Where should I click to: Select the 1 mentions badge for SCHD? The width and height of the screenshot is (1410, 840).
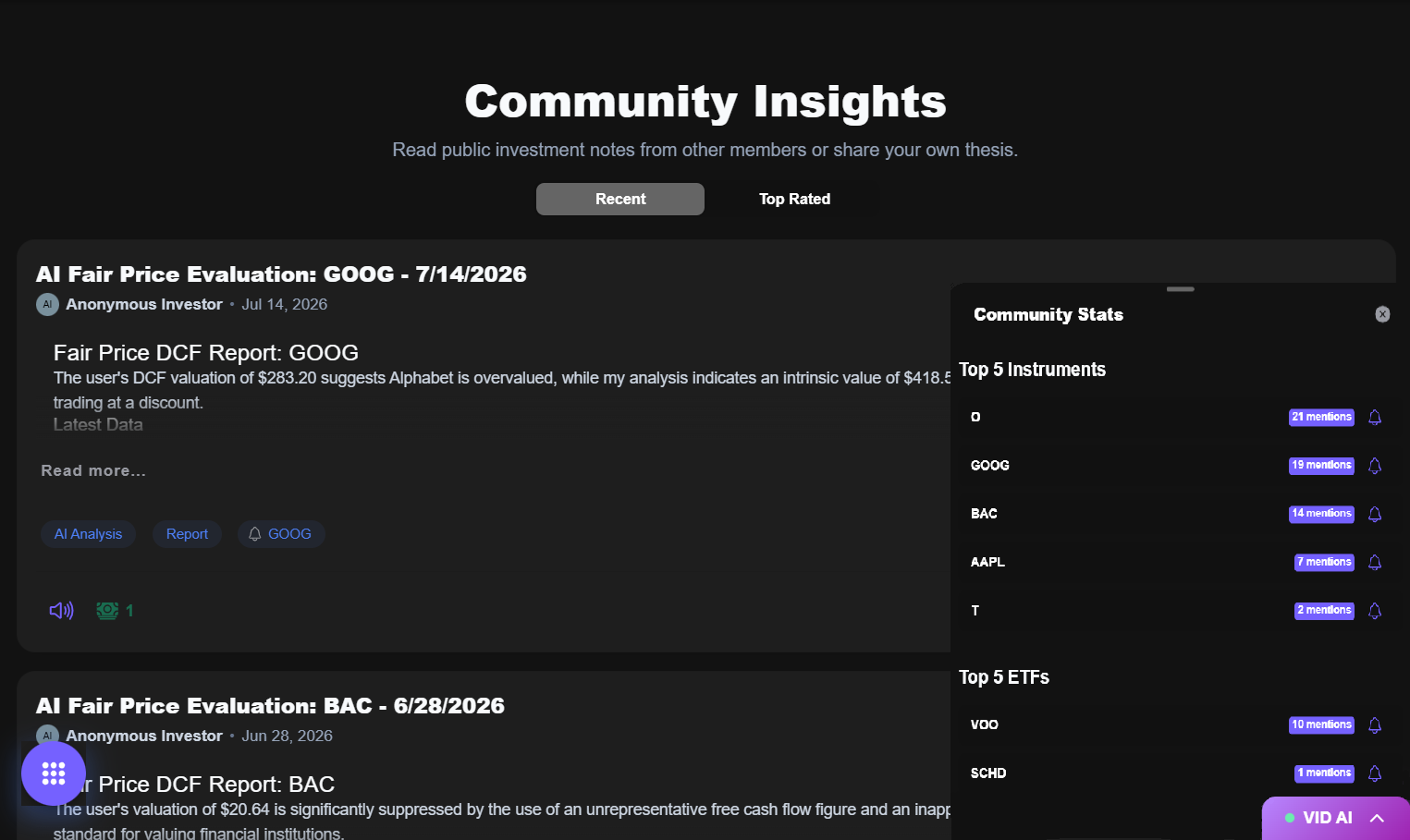click(1324, 773)
